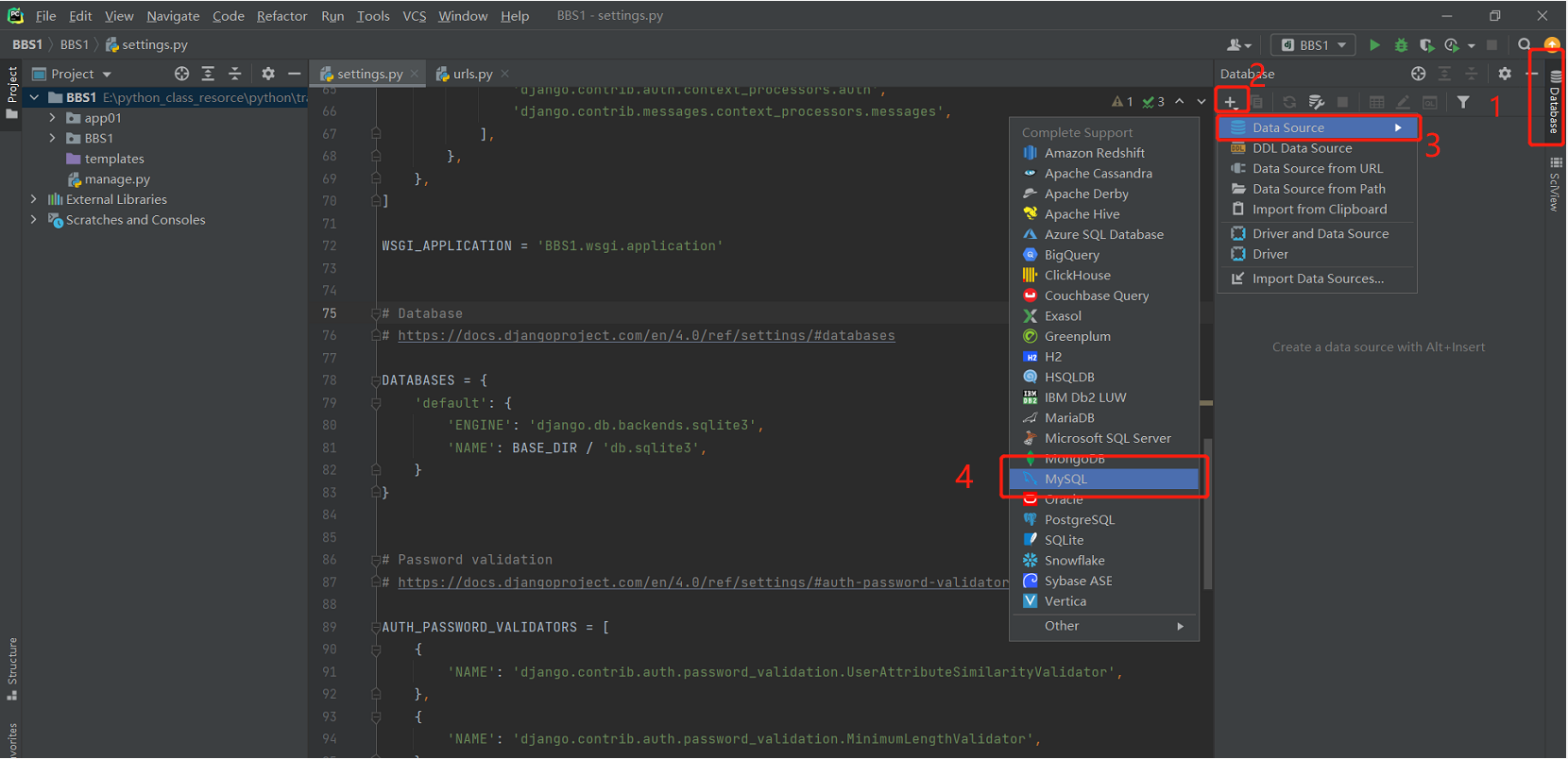
Task: Click breadcrumb settings.py in navigation bar
Action: [146, 44]
